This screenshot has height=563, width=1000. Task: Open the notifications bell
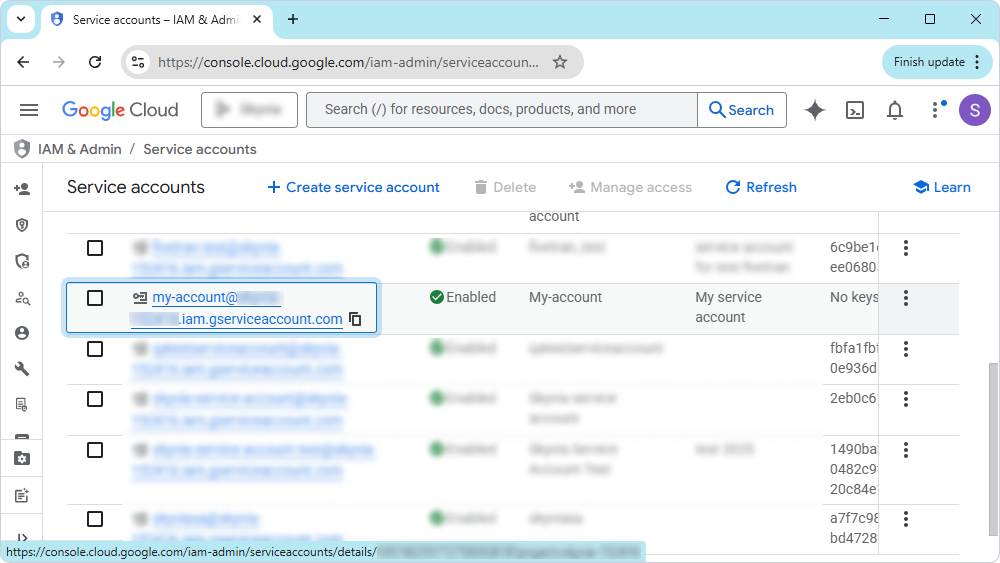[x=895, y=110]
